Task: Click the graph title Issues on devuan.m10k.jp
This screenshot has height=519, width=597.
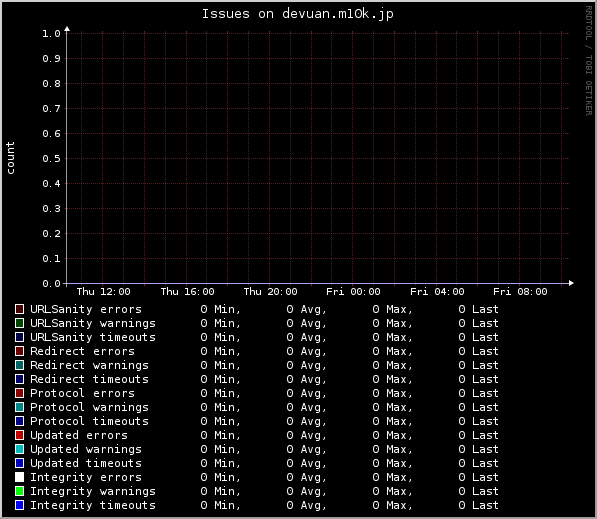Action: coord(297,14)
